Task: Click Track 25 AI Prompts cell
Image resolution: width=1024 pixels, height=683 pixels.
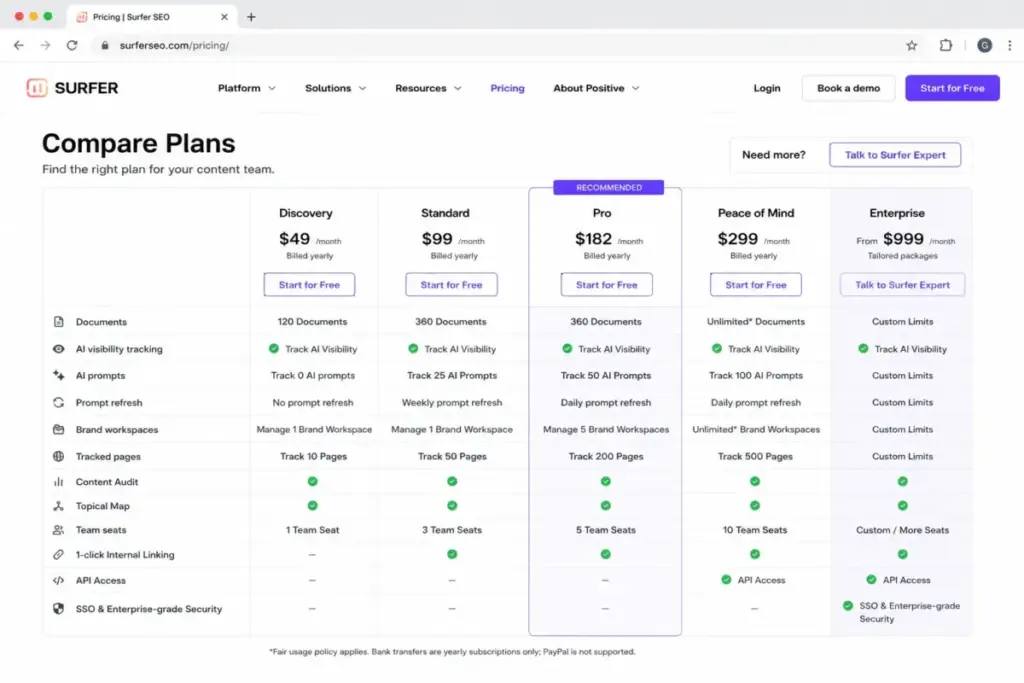Action: (x=452, y=375)
